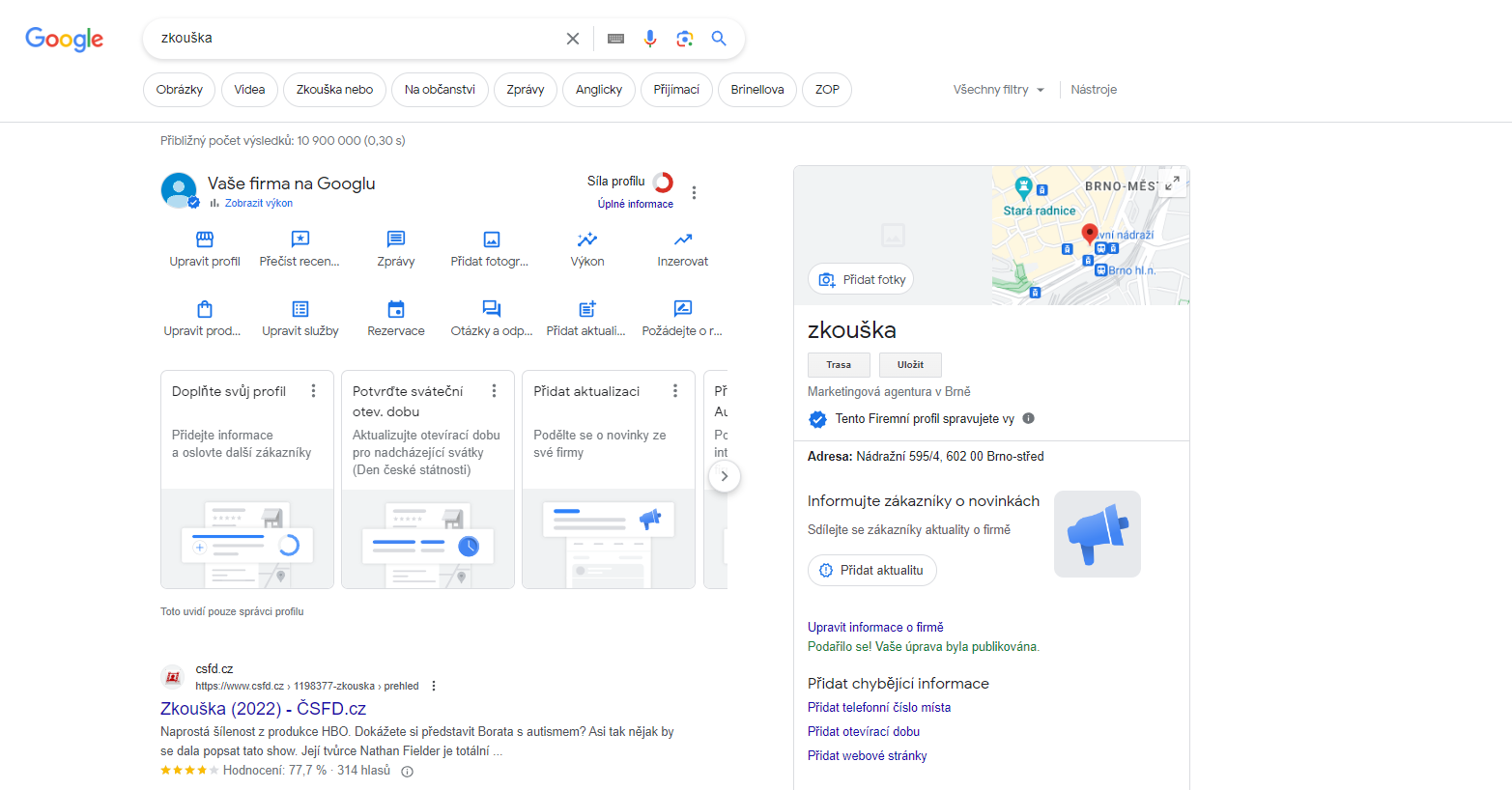Click rating info icon under ČSFD result
This screenshot has width=1512, height=790.
(407, 771)
